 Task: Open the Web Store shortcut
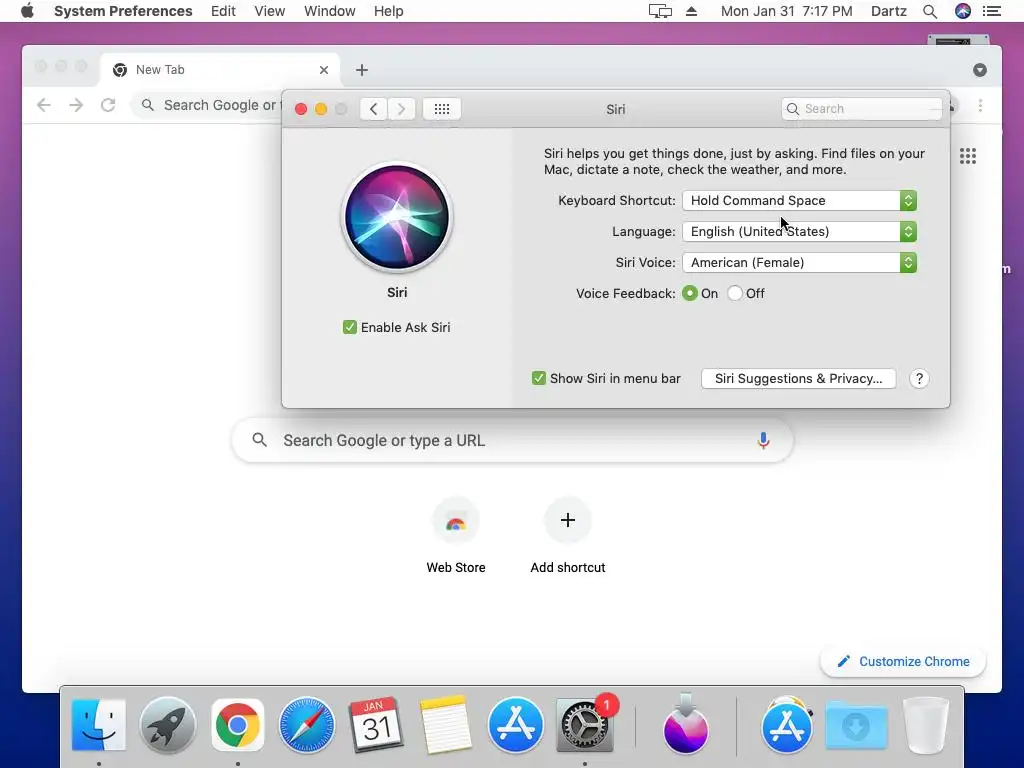coord(456,535)
